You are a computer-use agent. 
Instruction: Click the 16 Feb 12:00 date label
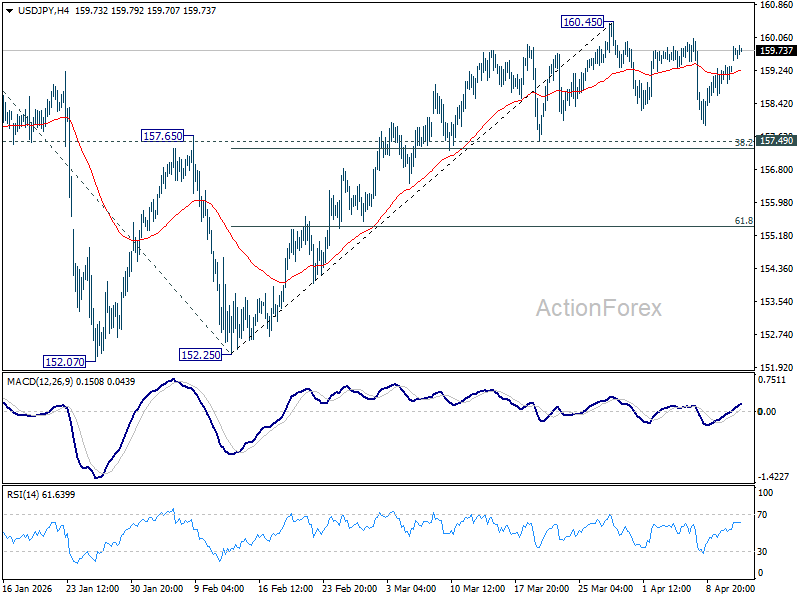click(x=285, y=589)
